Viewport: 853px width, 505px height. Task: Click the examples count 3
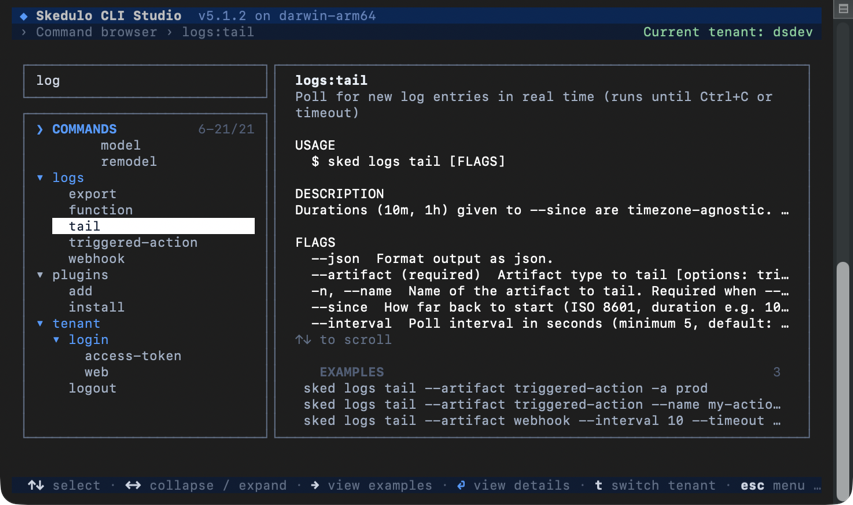coord(777,372)
